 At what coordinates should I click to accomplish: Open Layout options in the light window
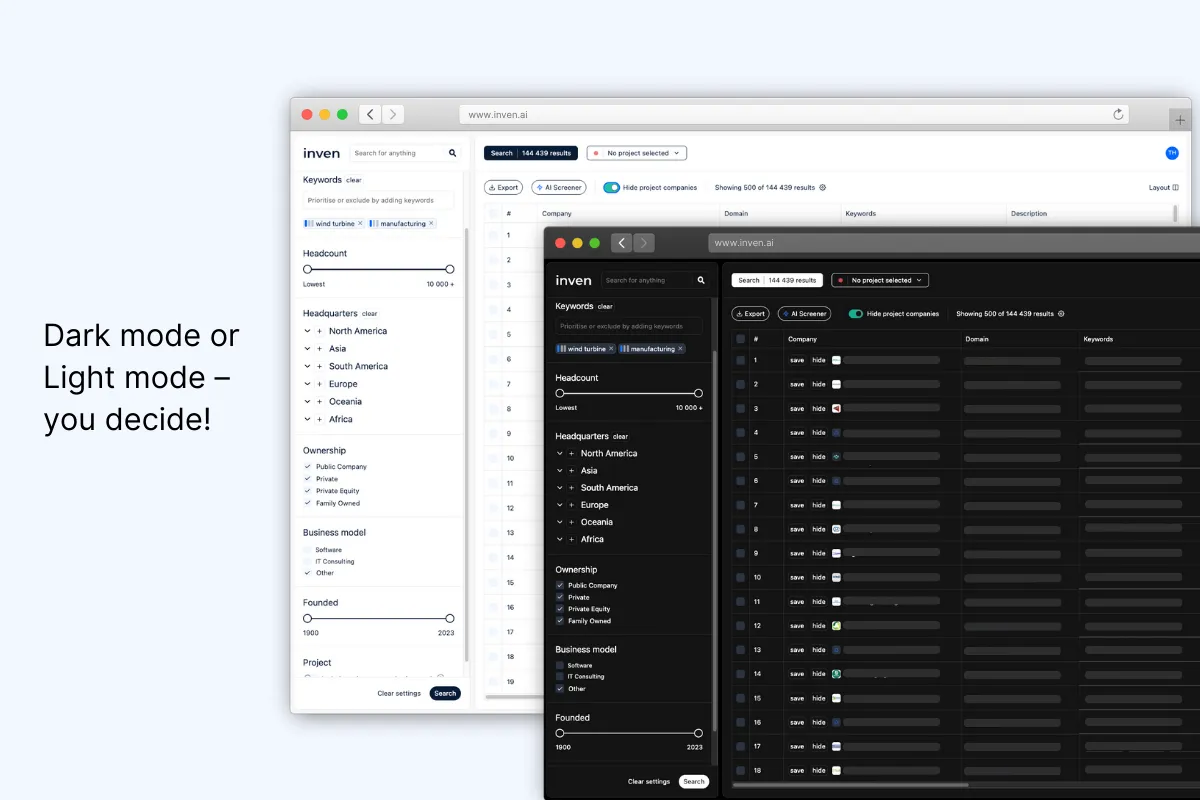tap(1164, 187)
